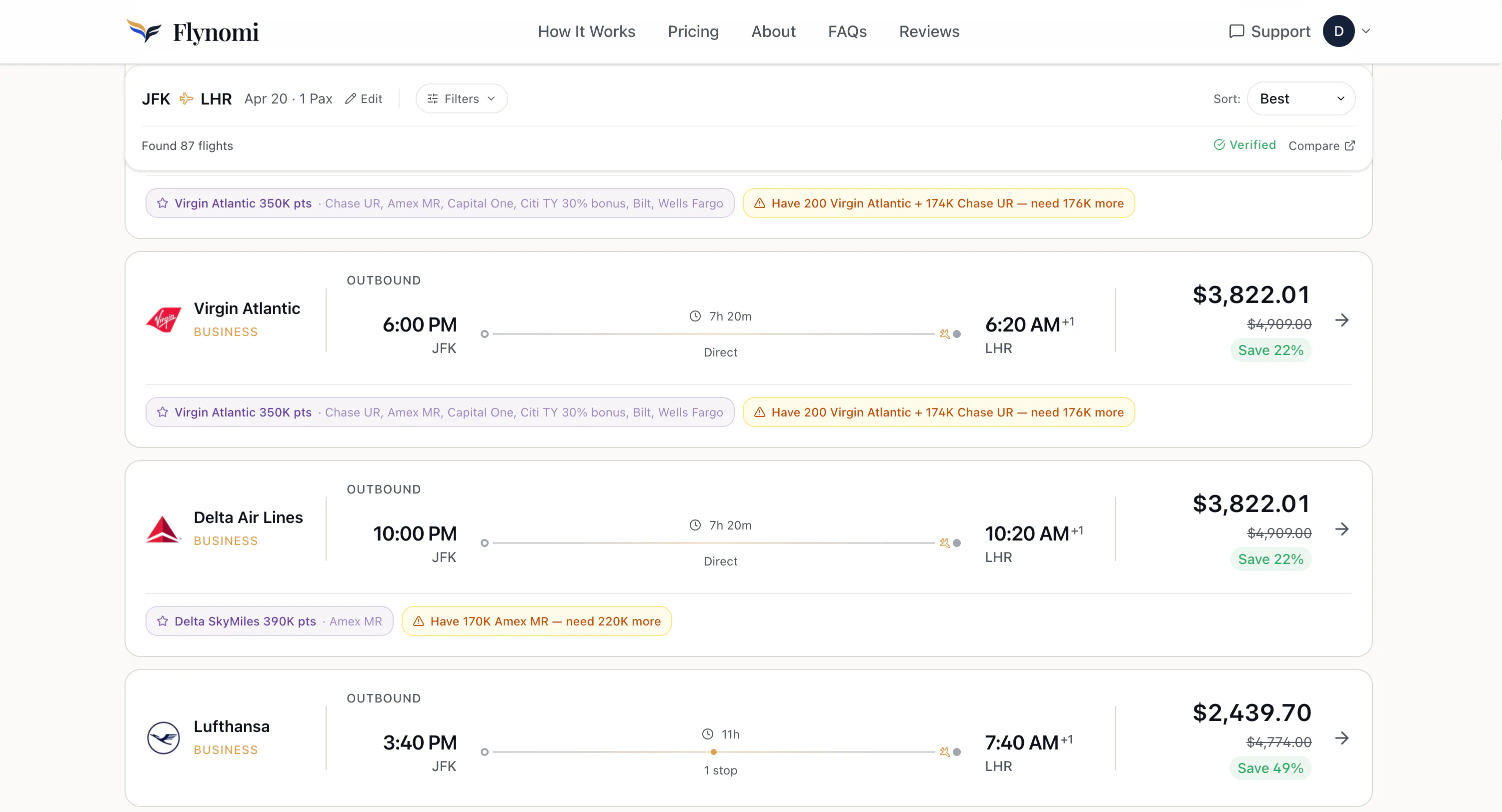The width and height of the screenshot is (1502, 812).
Task: Click the Flynomi brand name
Action: click(x=216, y=32)
